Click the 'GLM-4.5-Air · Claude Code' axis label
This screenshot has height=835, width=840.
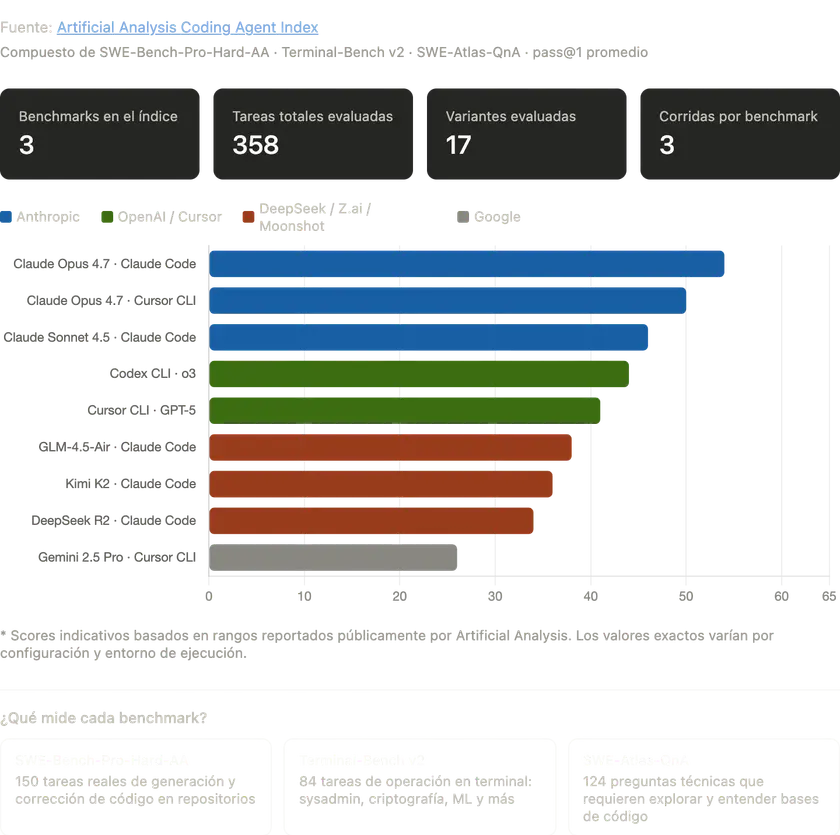point(117,447)
